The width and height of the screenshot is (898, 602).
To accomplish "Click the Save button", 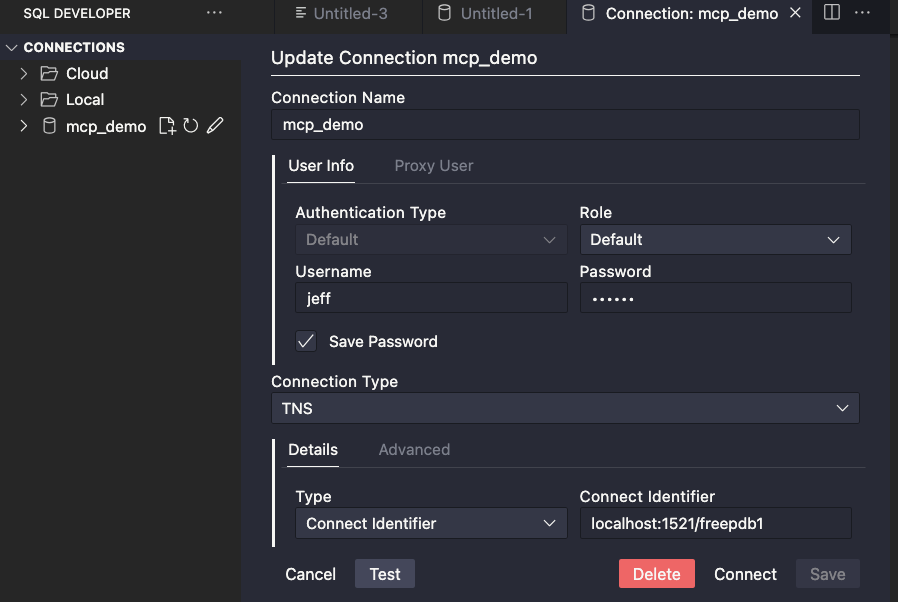I will (828, 574).
